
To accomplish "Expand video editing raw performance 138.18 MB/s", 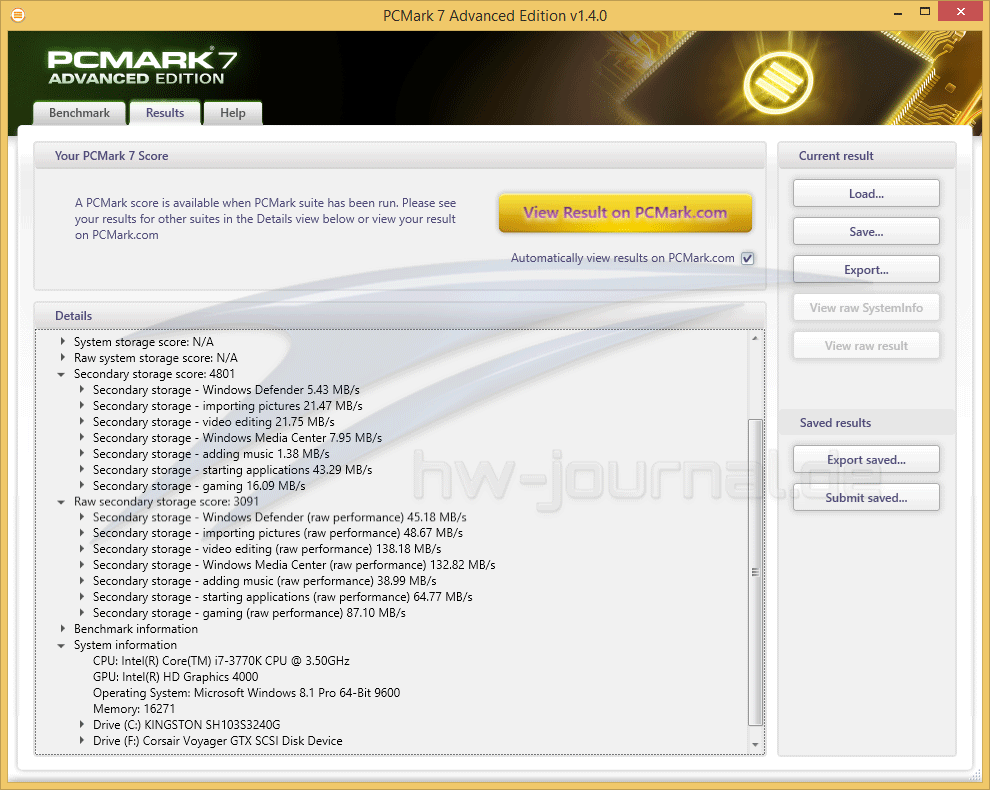I will click(81, 549).
